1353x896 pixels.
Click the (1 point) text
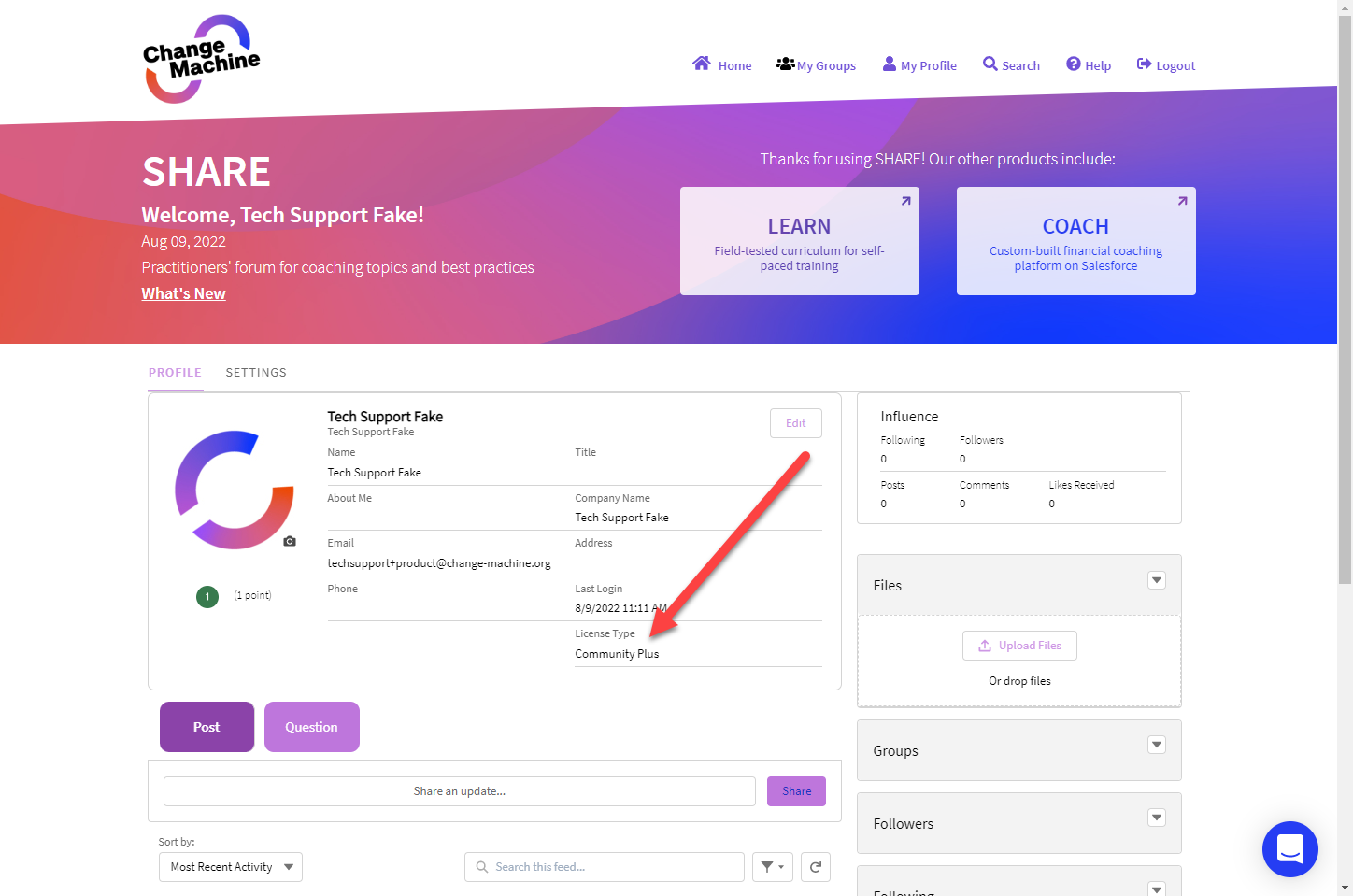point(252,595)
